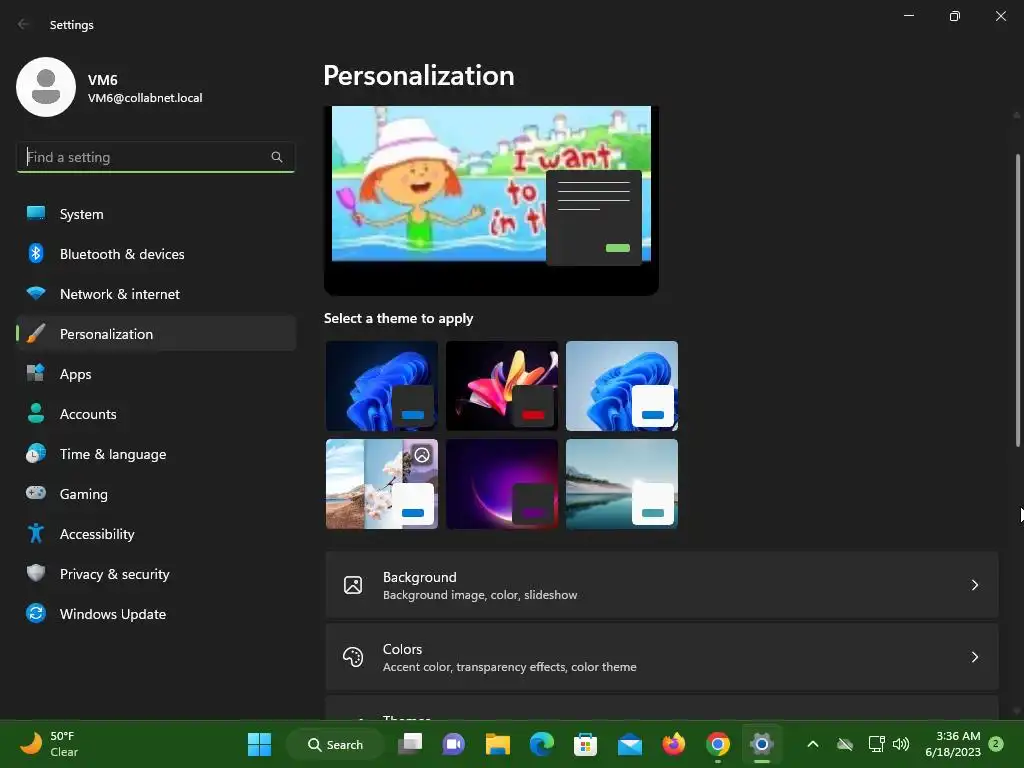Click the OneDrive cloud tray icon
Viewport: 1024px width, 768px height.
(845, 744)
